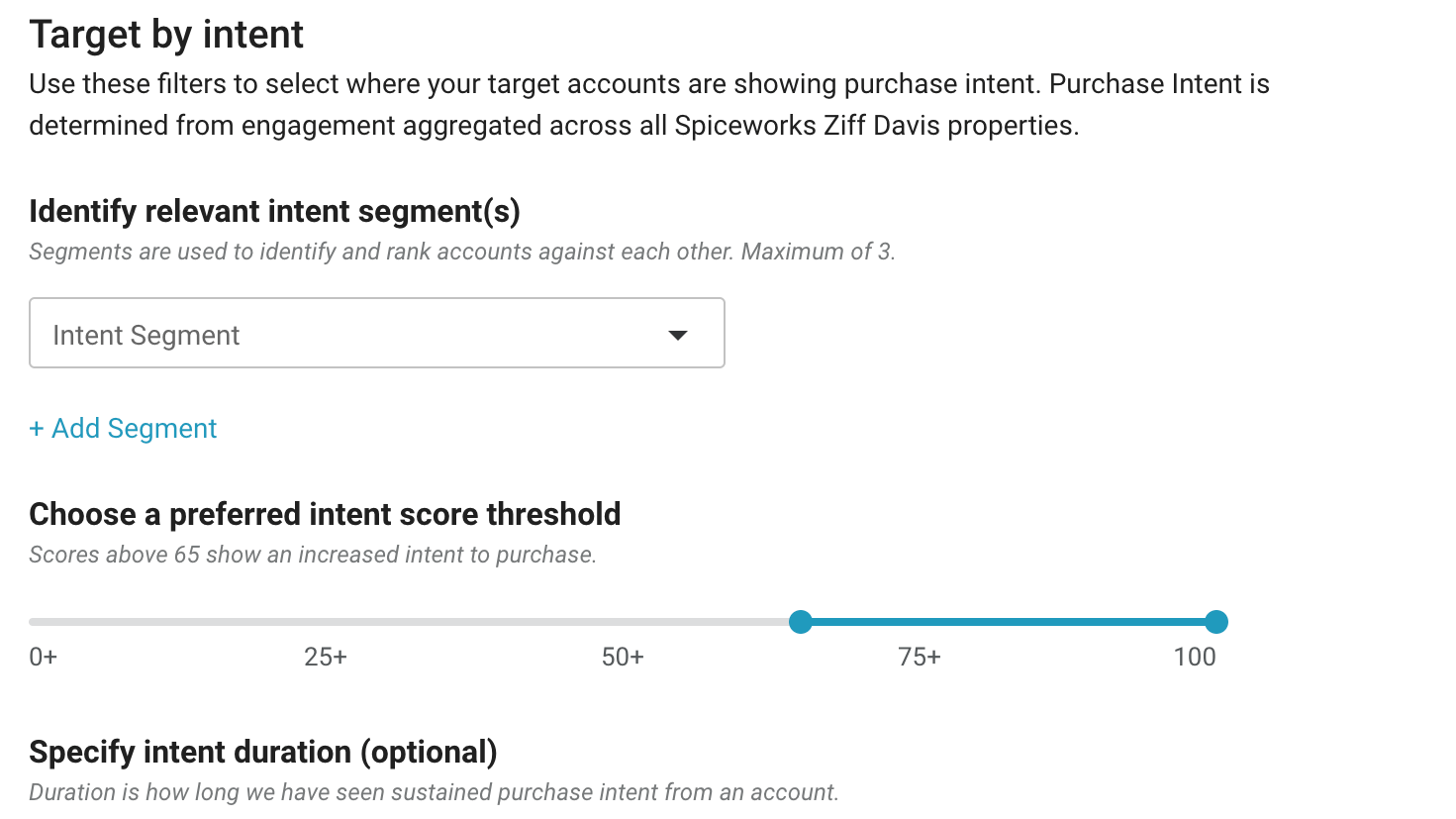
Task: Click the 50+ slider label
Action: coord(623,658)
